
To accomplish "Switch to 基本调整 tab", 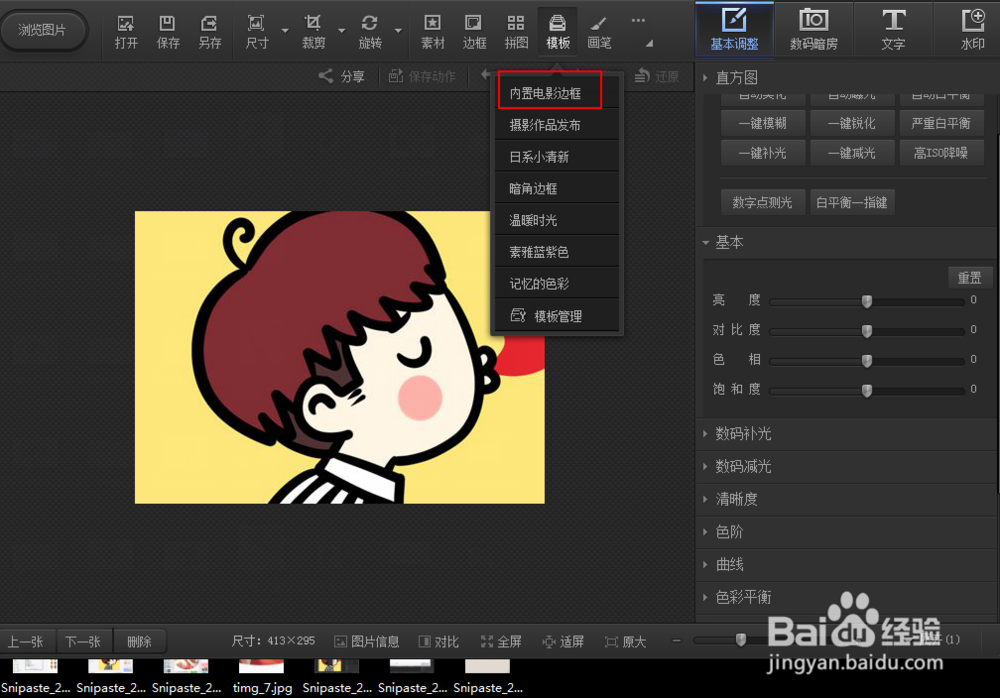I will pyautogui.click(x=734, y=29).
